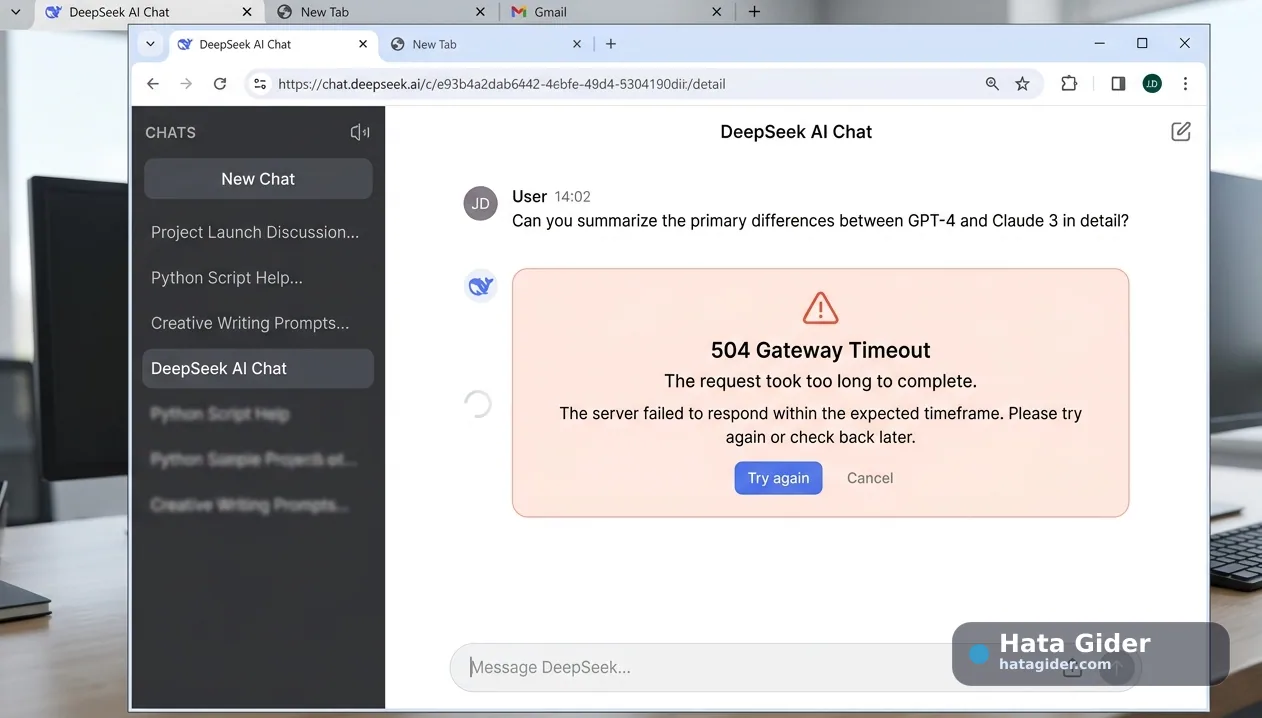Expand tab search dropdown in front window

coord(150,44)
